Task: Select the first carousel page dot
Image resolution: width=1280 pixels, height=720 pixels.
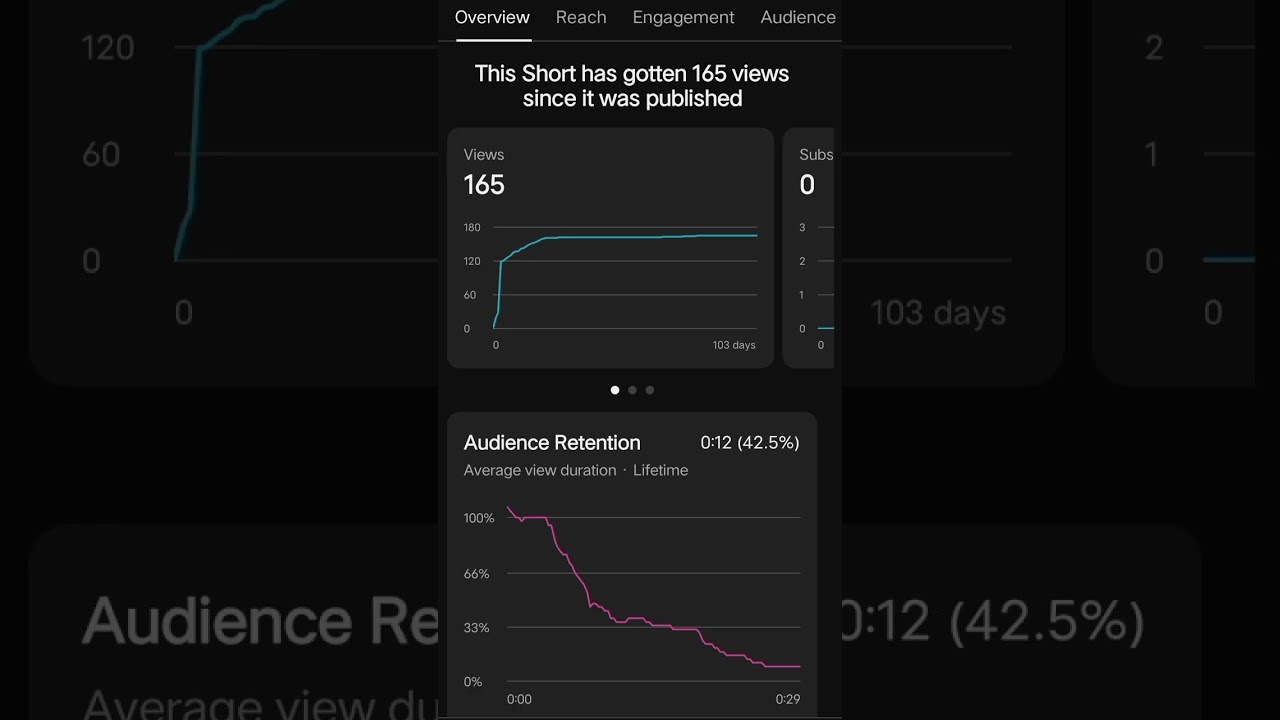Action: (615, 390)
